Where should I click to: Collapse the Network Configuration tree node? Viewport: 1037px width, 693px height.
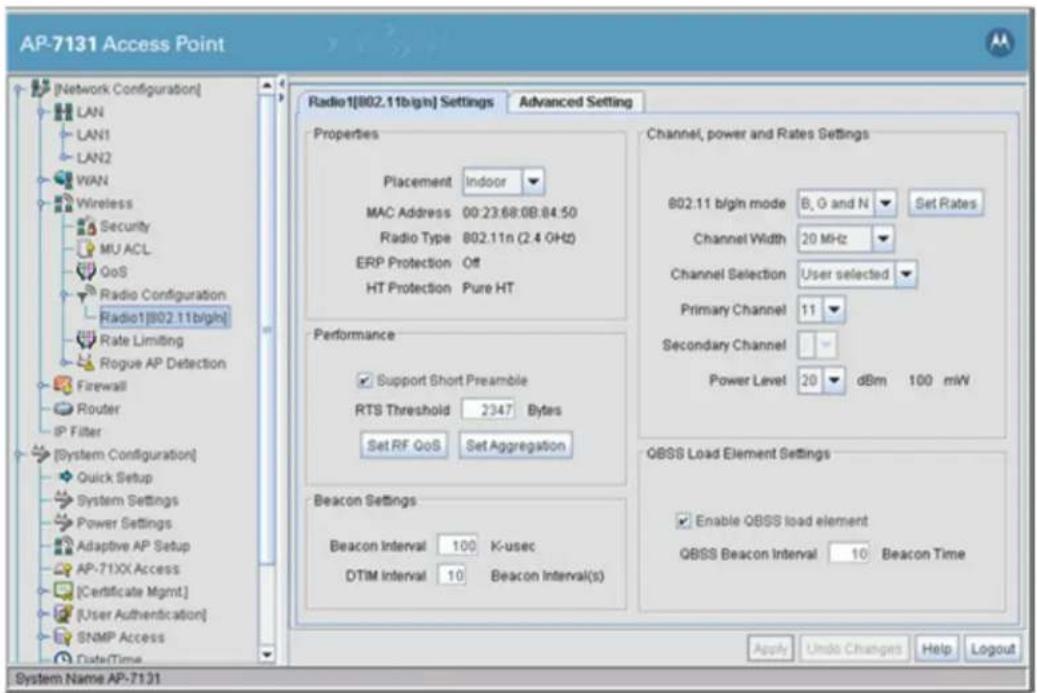pos(19,89)
